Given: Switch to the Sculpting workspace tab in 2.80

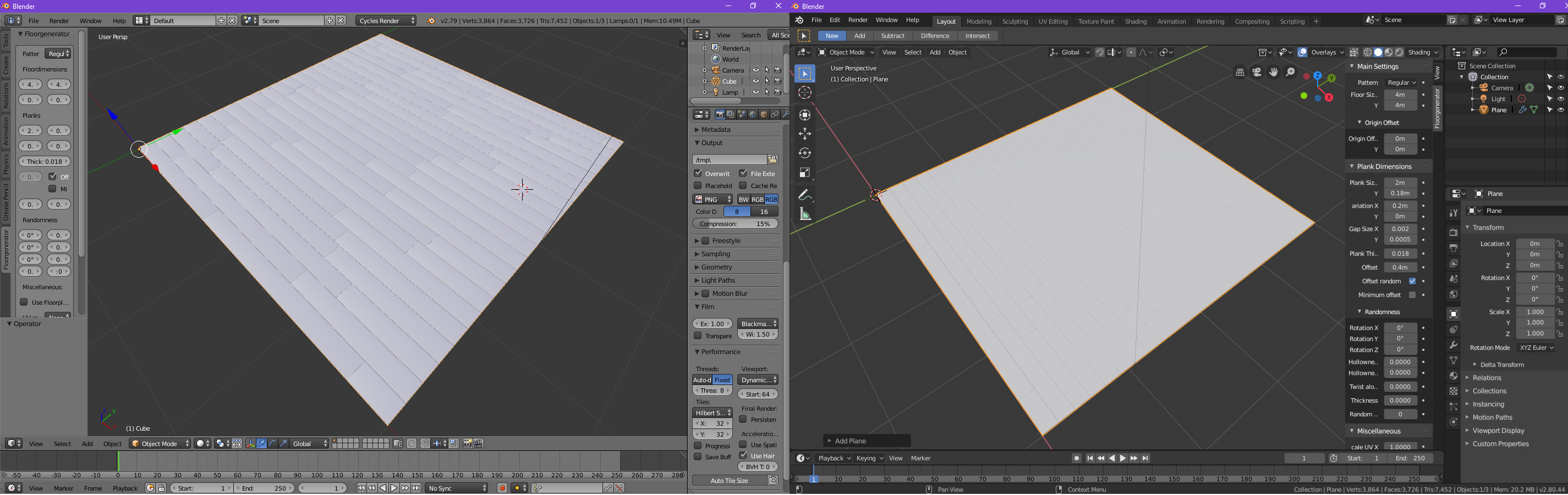Looking at the screenshot, I should point(1015,21).
